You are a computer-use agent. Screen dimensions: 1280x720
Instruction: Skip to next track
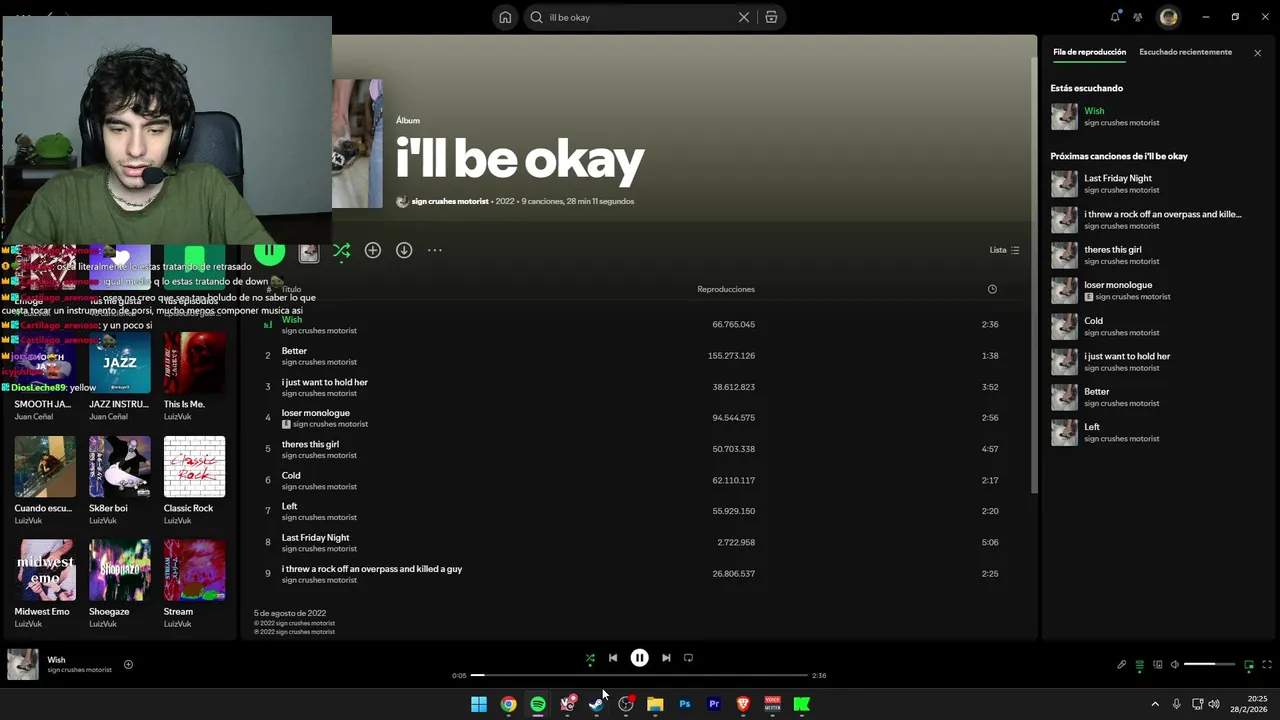coord(666,658)
